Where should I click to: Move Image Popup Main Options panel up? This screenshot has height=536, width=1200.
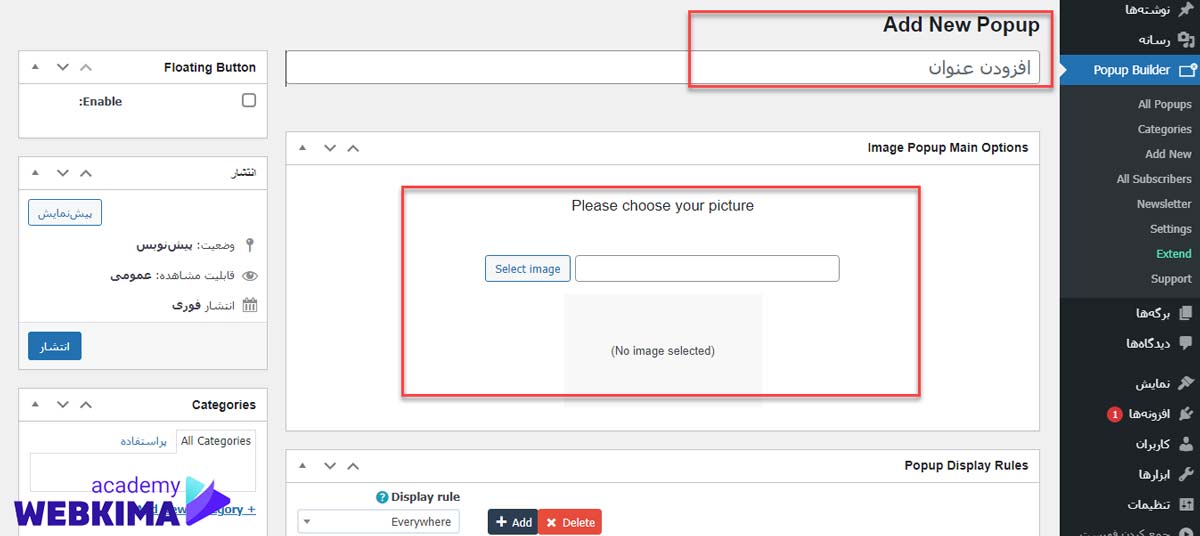pyautogui.click(x=353, y=148)
